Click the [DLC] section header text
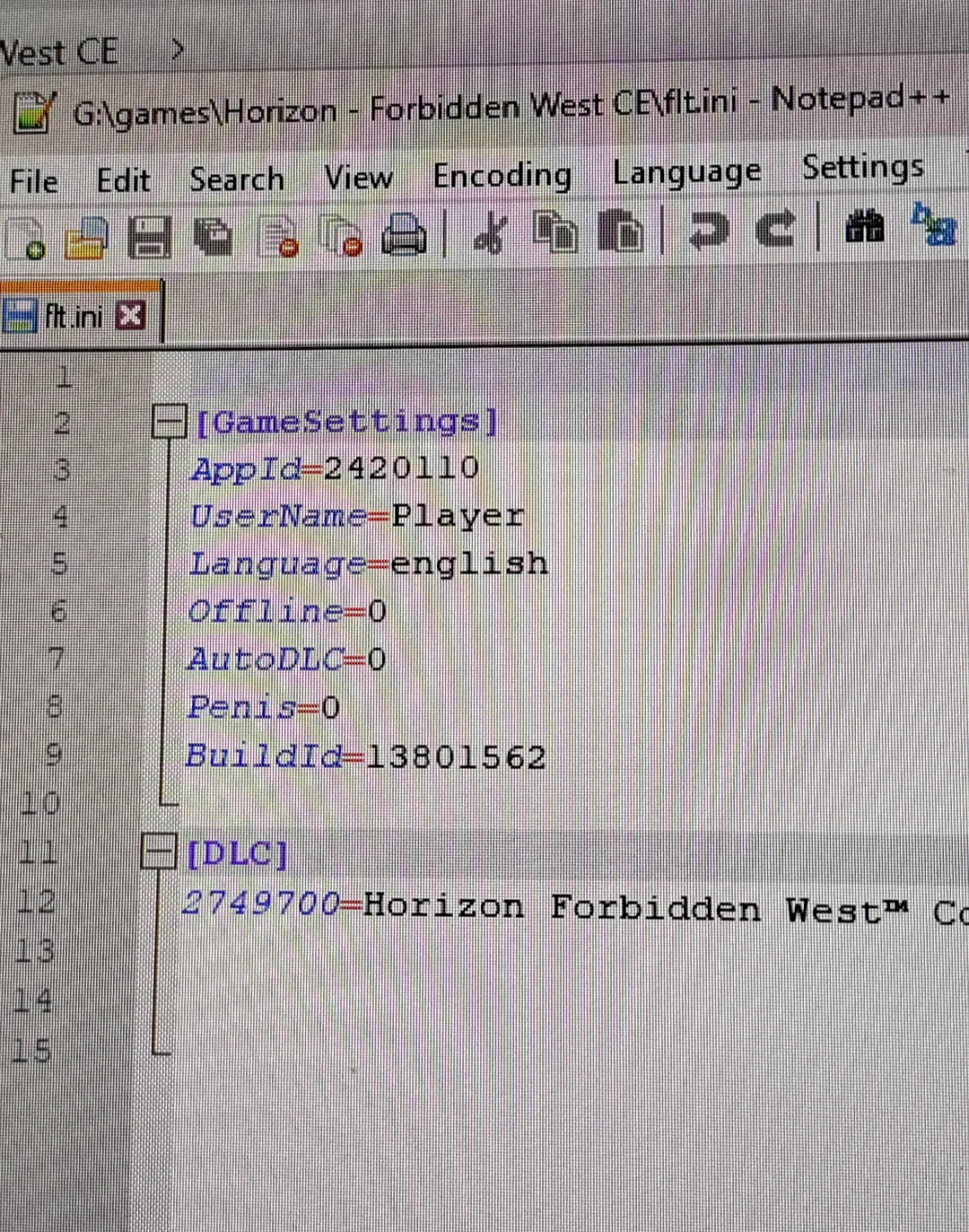The height and width of the screenshot is (1232, 969). pos(237,853)
